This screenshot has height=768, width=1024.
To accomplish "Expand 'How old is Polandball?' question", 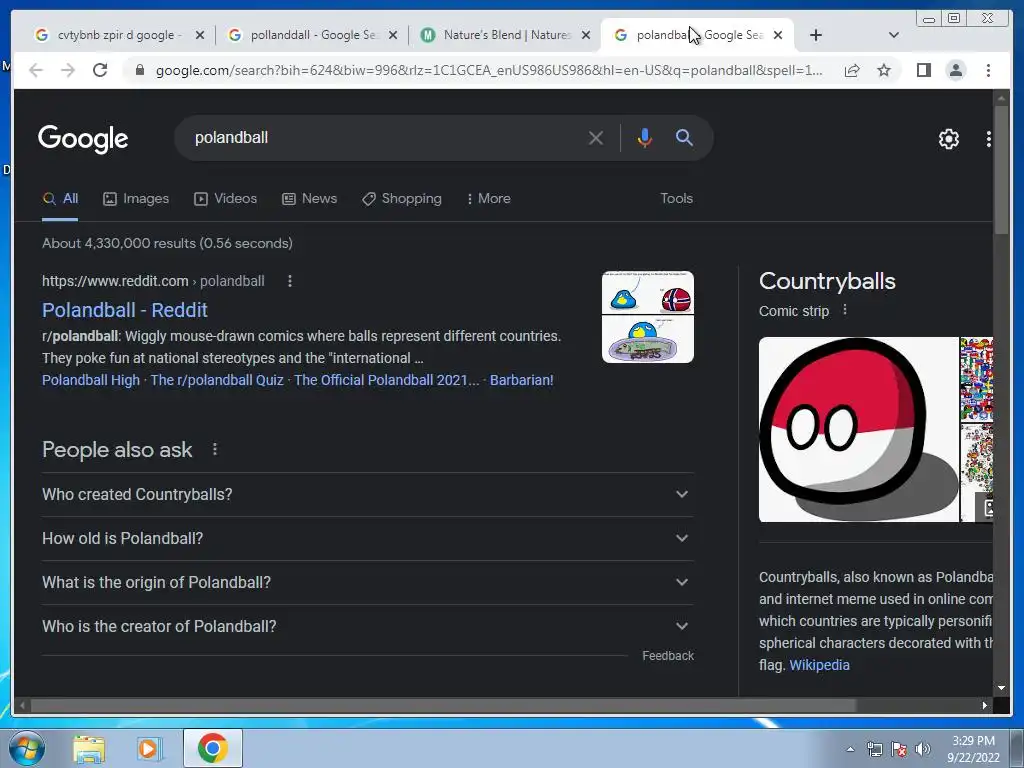I will pyautogui.click(x=368, y=538).
